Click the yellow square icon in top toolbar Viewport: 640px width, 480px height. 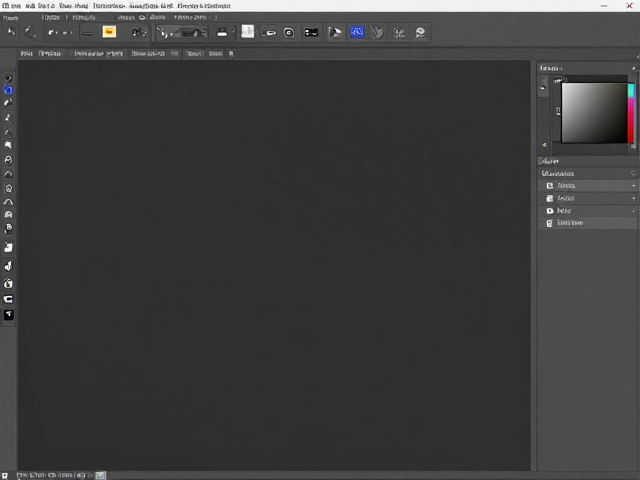point(109,32)
